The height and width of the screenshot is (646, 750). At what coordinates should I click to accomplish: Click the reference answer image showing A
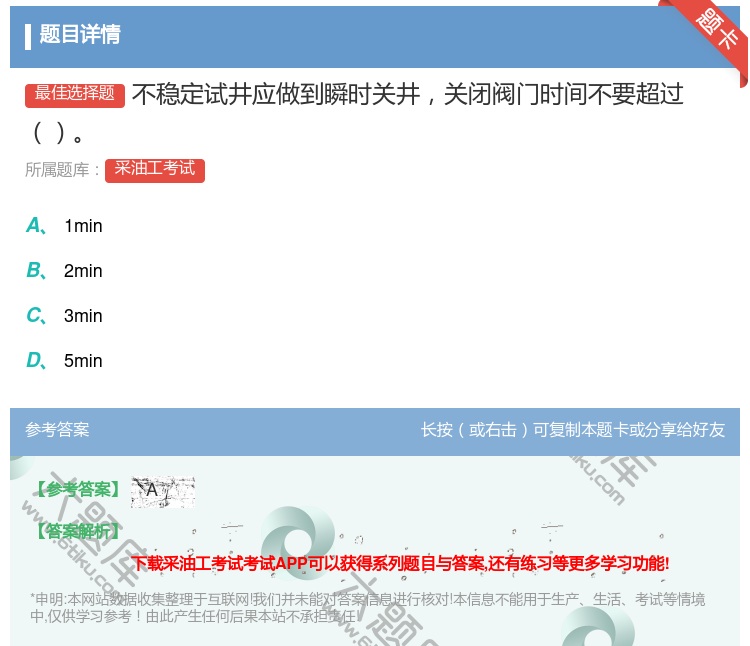click(163, 492)
